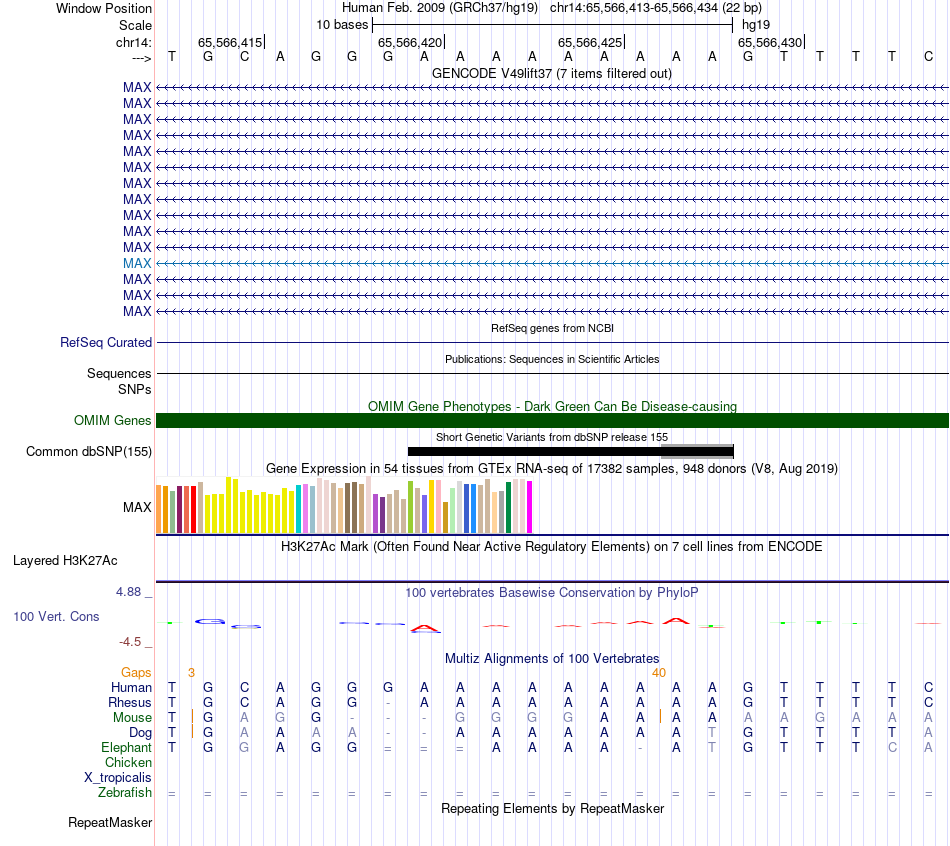Select the Human alignment row label

tap(131, 688)
